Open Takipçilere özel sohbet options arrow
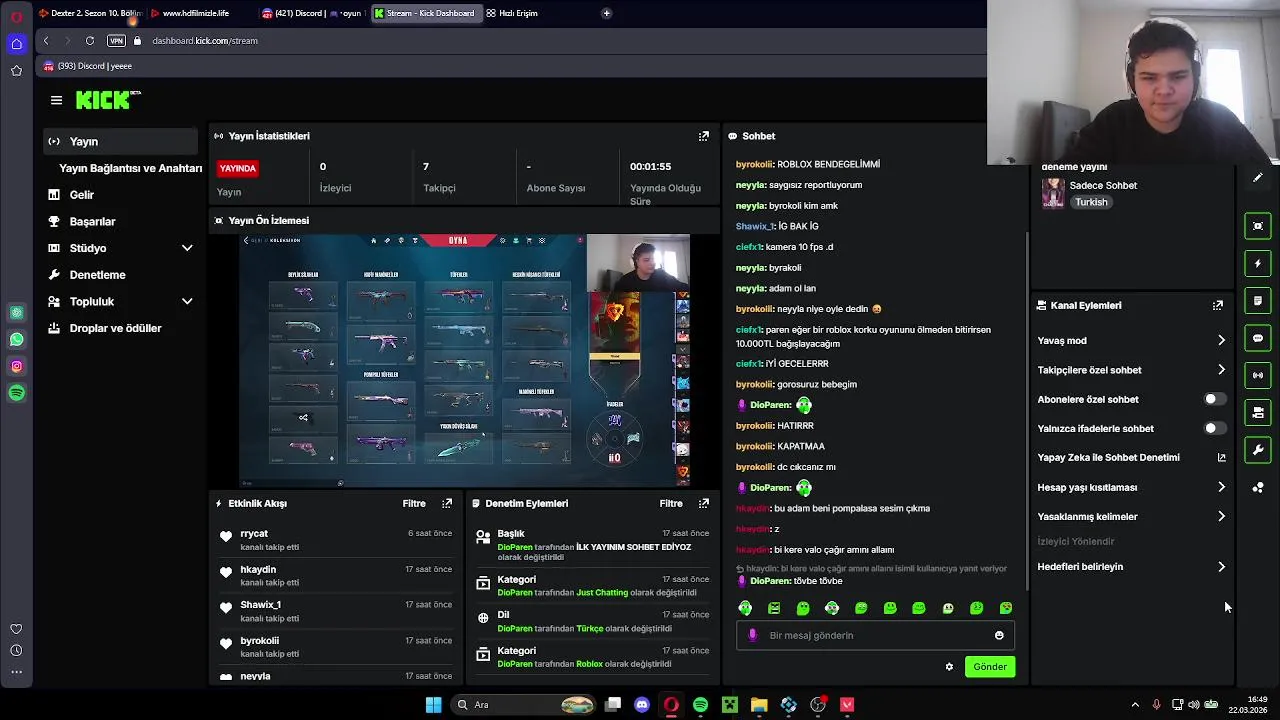1280x720 pixels. click(1221, 370)
